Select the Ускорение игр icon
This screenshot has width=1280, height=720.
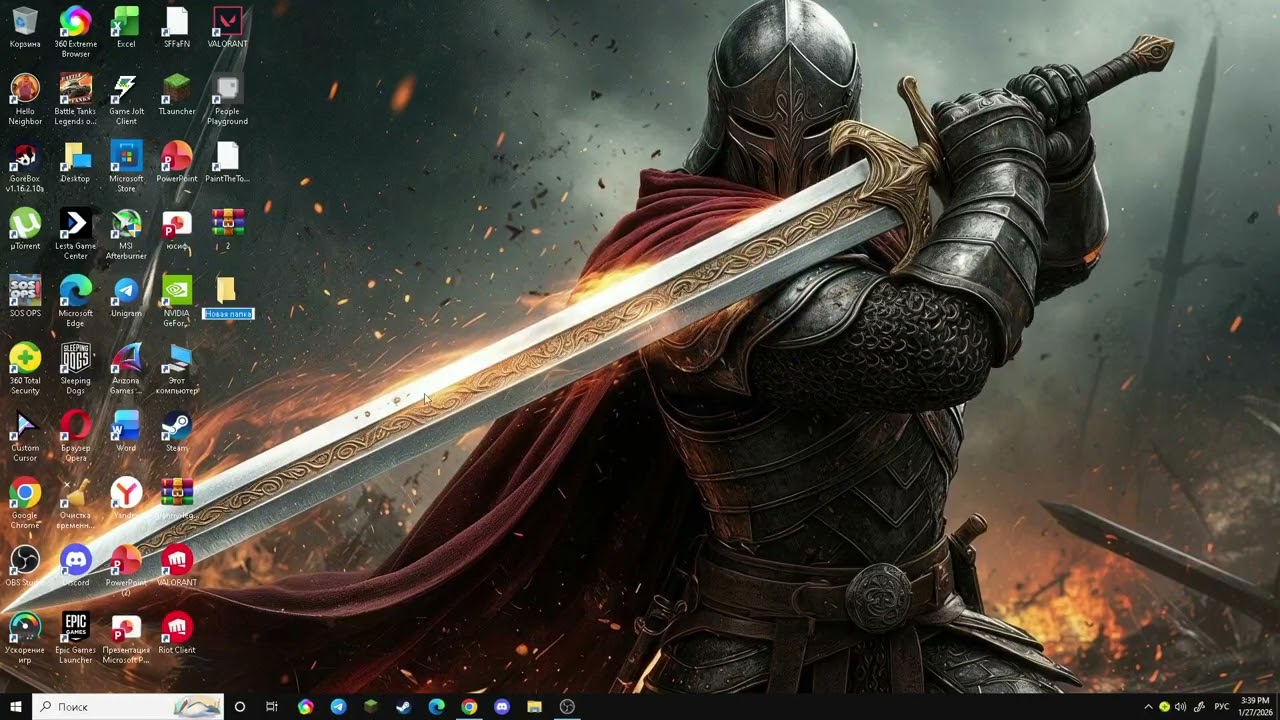pyautogui.click(x=25, y=627)
